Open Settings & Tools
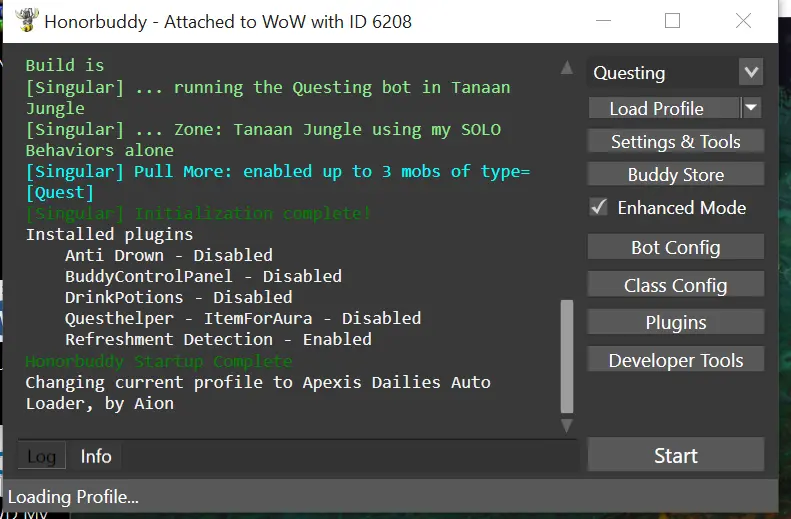This screenshot has height=519, width=791. [675, 142]
